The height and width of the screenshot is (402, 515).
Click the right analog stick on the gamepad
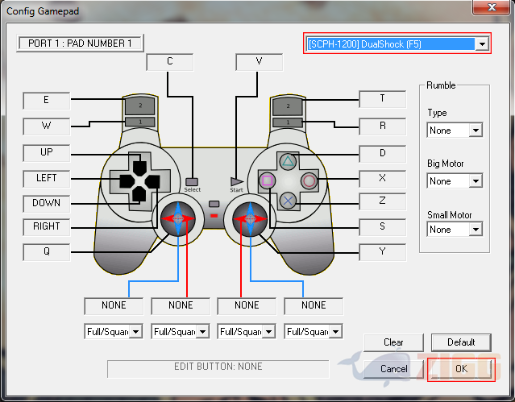[250, 219]
